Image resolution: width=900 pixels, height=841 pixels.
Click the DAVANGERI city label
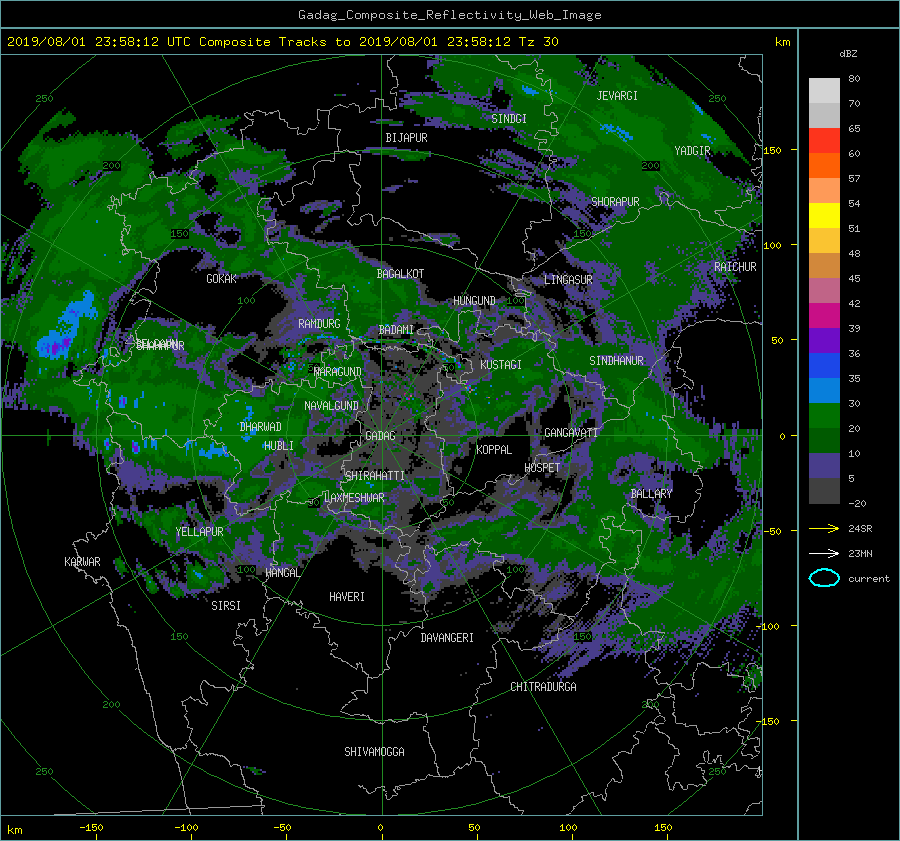[447, 638]
